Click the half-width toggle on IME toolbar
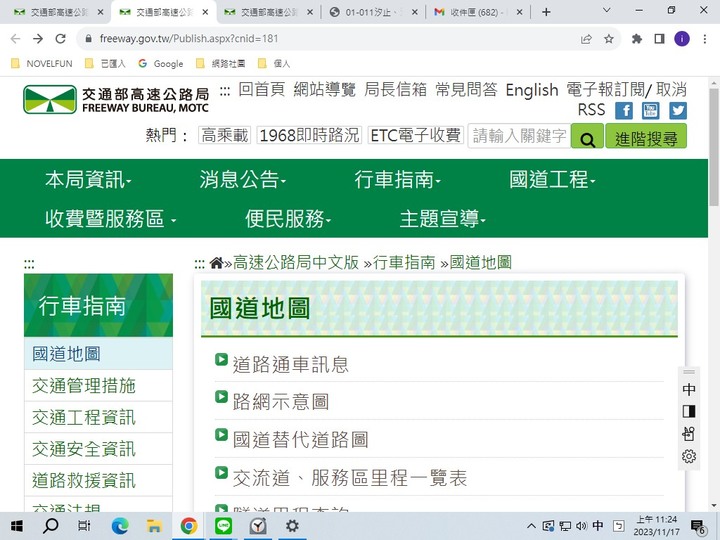720x540 pixels. click(x=689, y=411)
